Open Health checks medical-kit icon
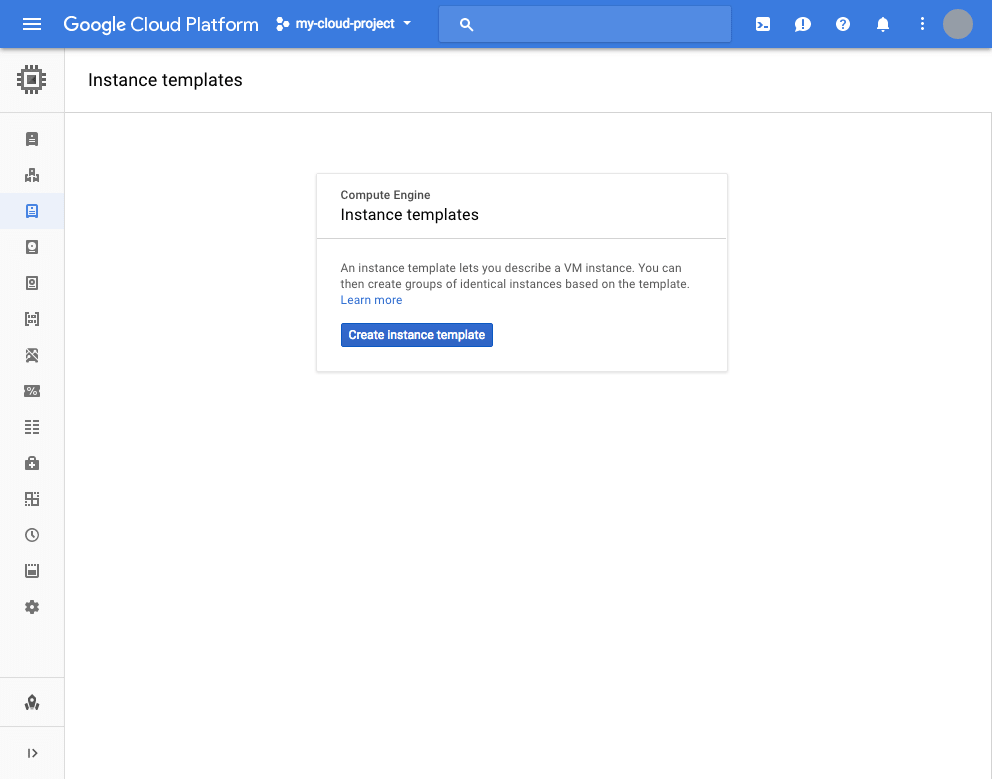992x779 pixels. [x=32, y=463]
